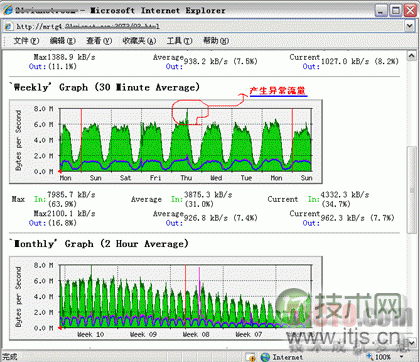Maximize the Internet Explorer window

coord(396,10)
